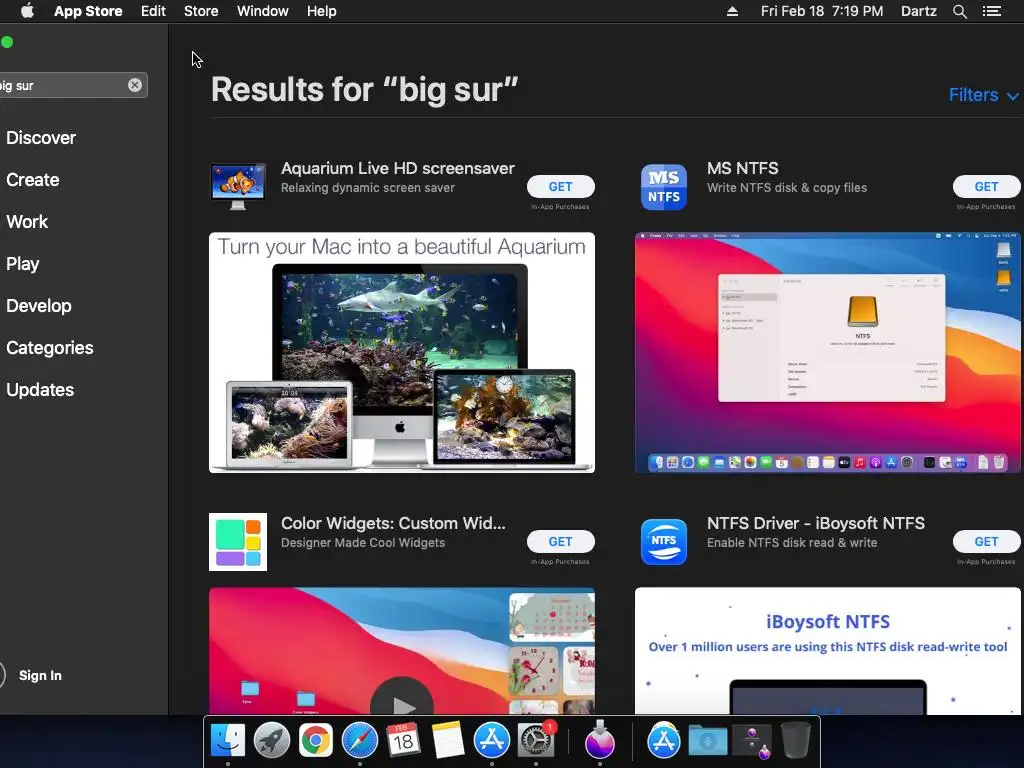Click Write NTFS disk & copy files subtitle

(x=787, y=188)
